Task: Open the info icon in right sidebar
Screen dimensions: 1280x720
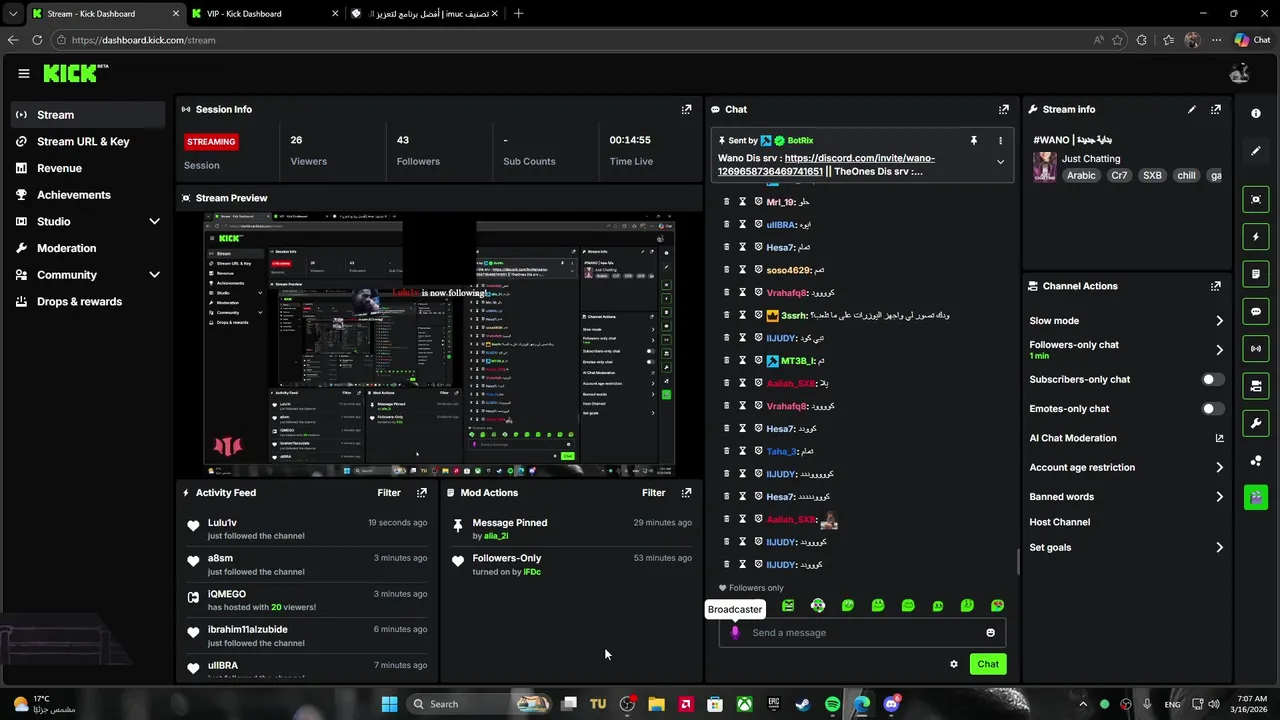Action: point(1256,113)
